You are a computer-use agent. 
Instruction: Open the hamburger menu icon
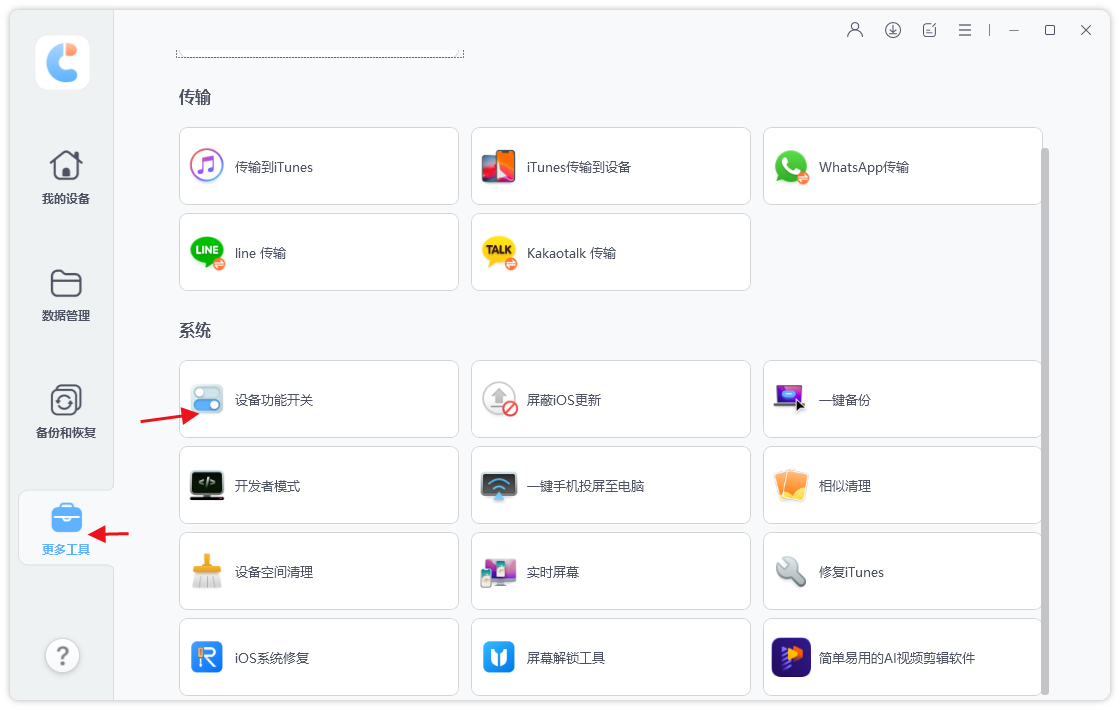[965, 30]
